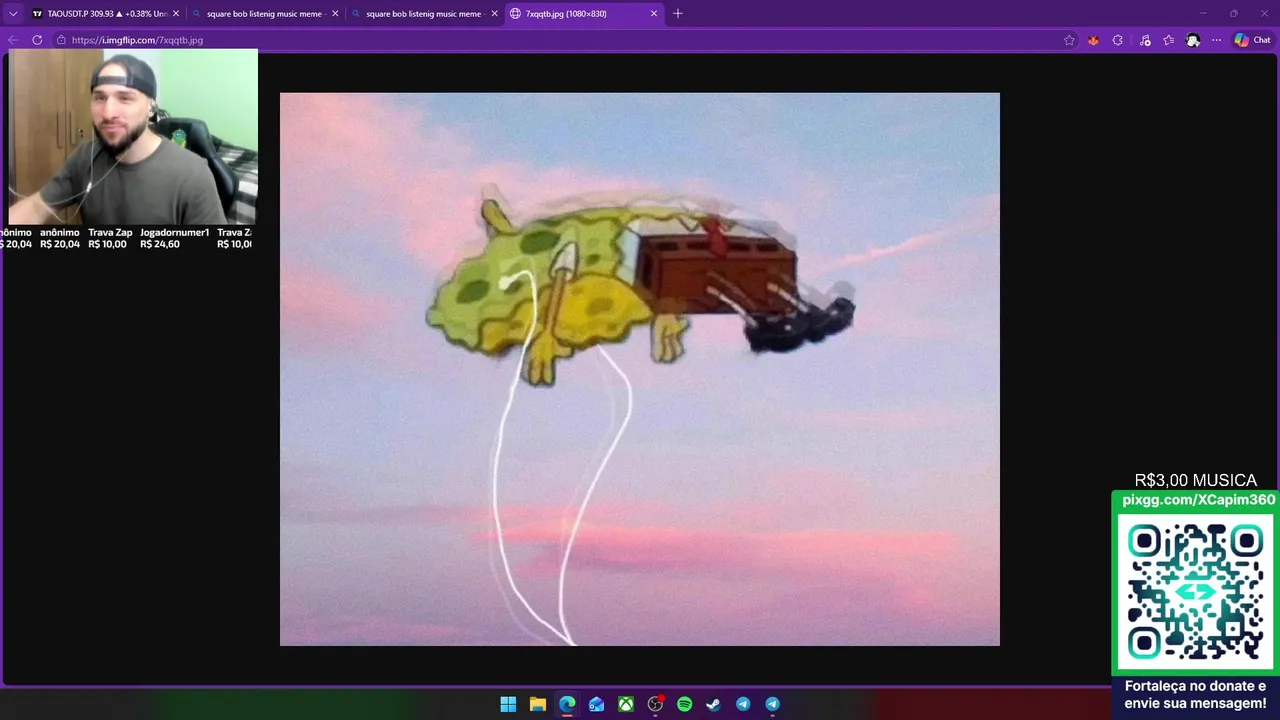Launch the Xbox app from taskbar

click(x=625, y=704)
